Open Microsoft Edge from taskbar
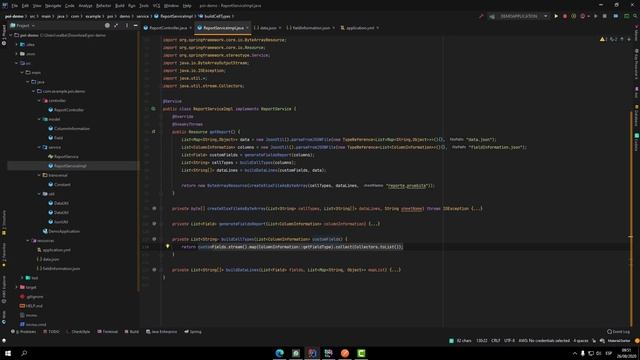640x360 pixels. point(280,353)
